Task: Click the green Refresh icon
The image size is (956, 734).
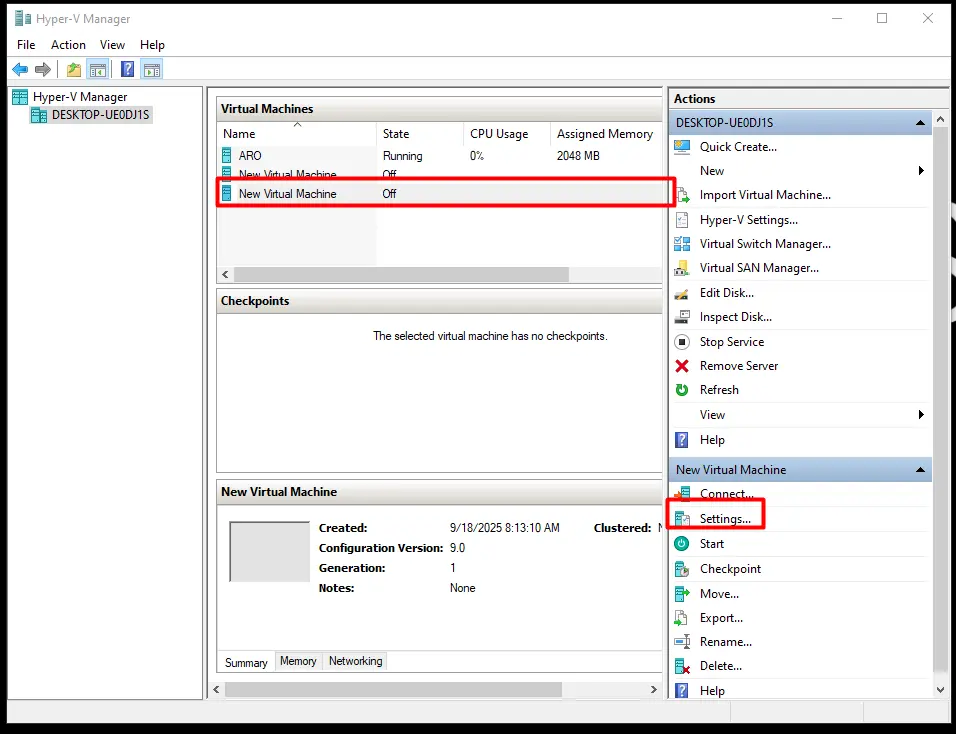Action: (682, 390)
